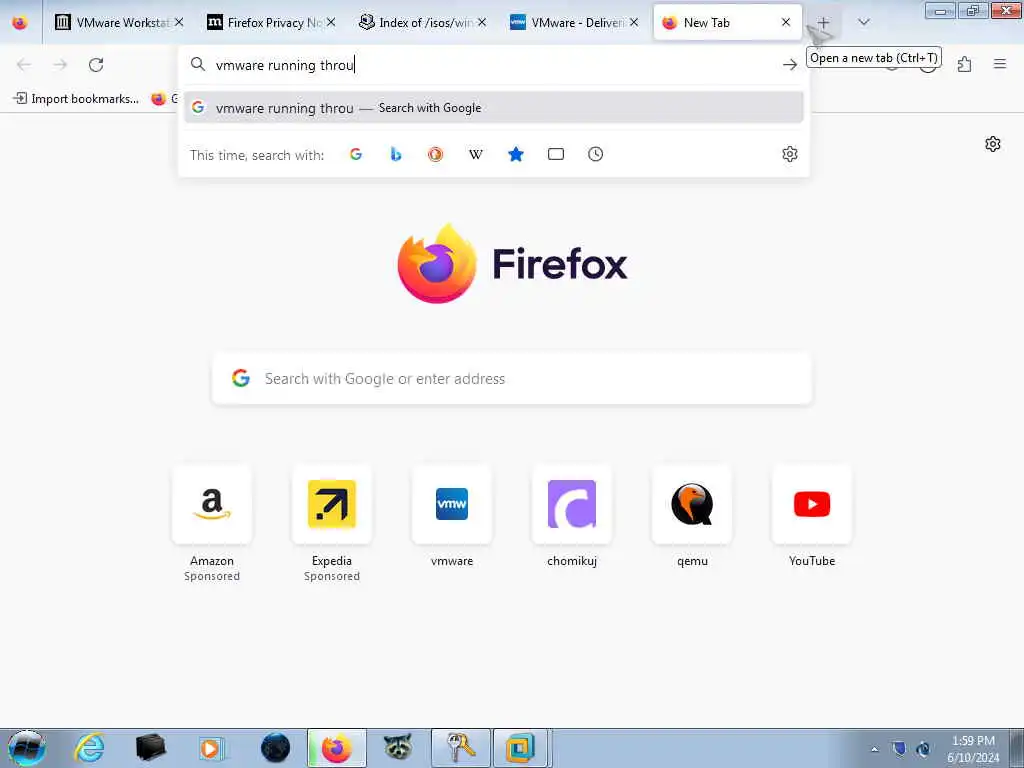Image resolution: width=1024 pixels, height=768 pixels.
Task: Open a new tab with plus button
Action: (x=823, y=23)
